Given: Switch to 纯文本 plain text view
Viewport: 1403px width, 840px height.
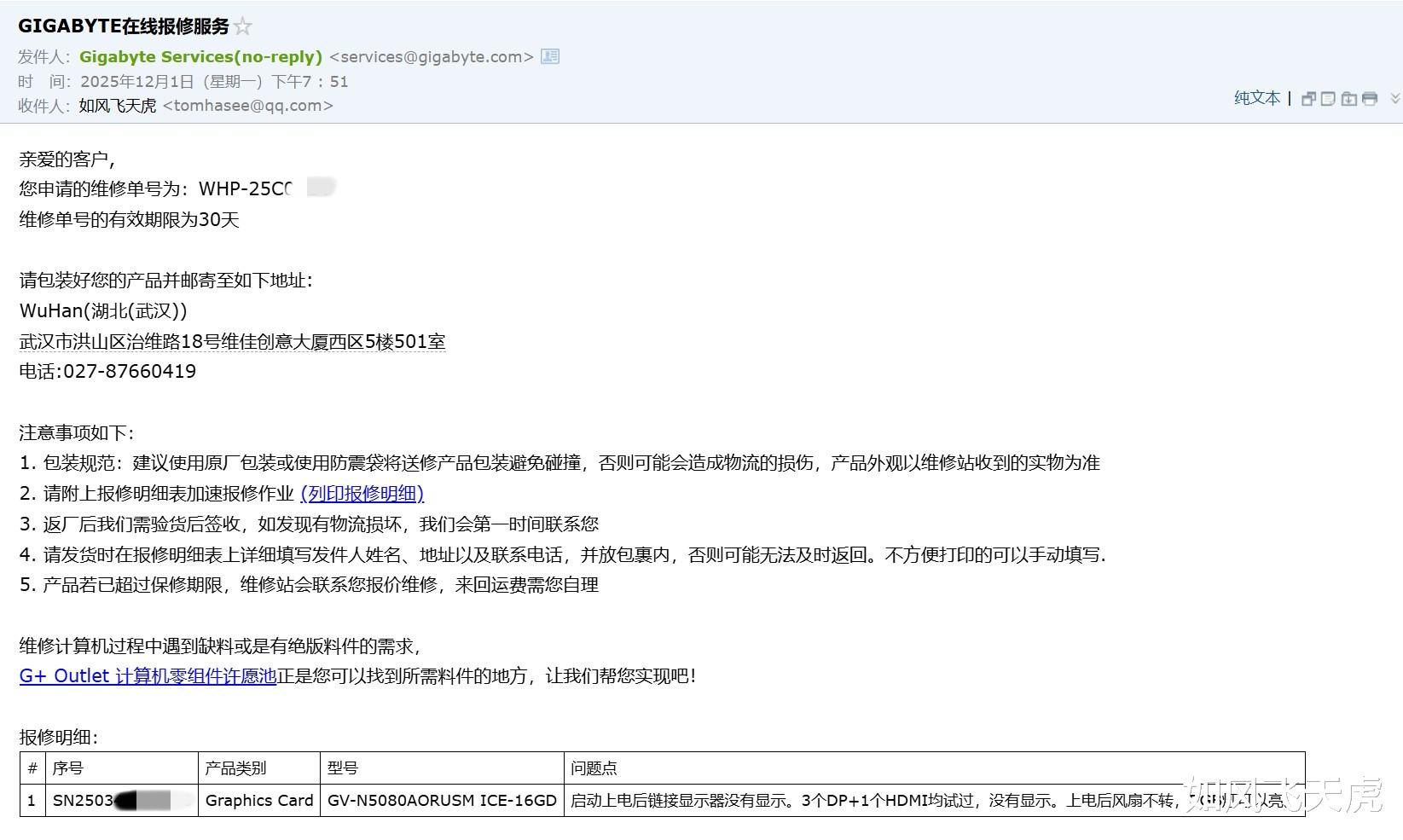Looking at the screenshot, I should click(1257, 98).
